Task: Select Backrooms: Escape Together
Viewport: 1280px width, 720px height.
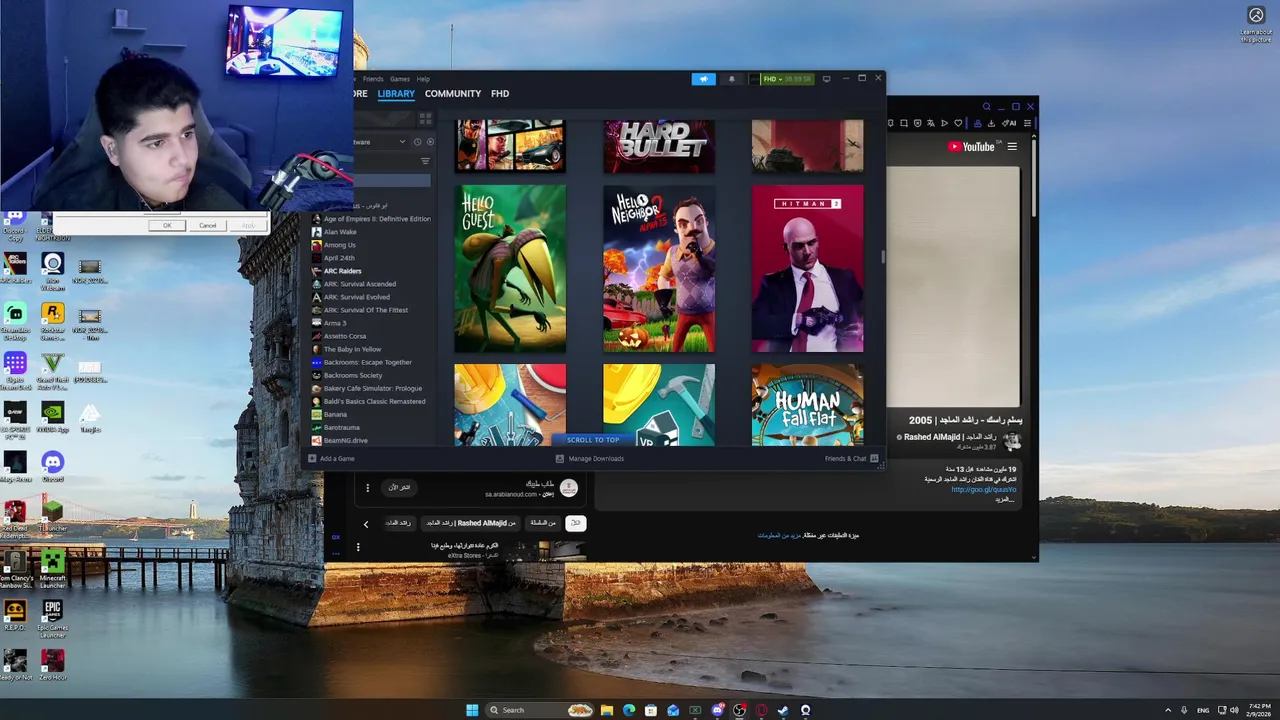Action: click(362, 362)
